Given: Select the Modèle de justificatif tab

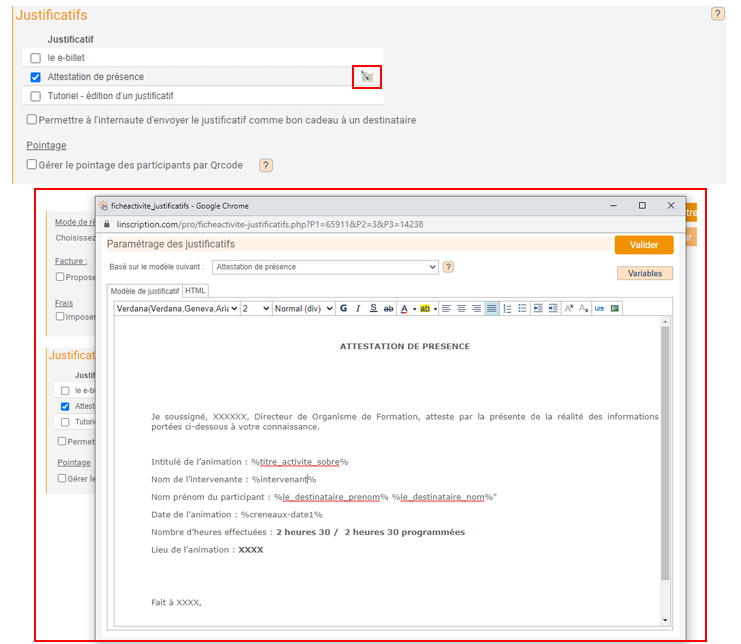Looking at the screenshot, I should pos(144,290).
